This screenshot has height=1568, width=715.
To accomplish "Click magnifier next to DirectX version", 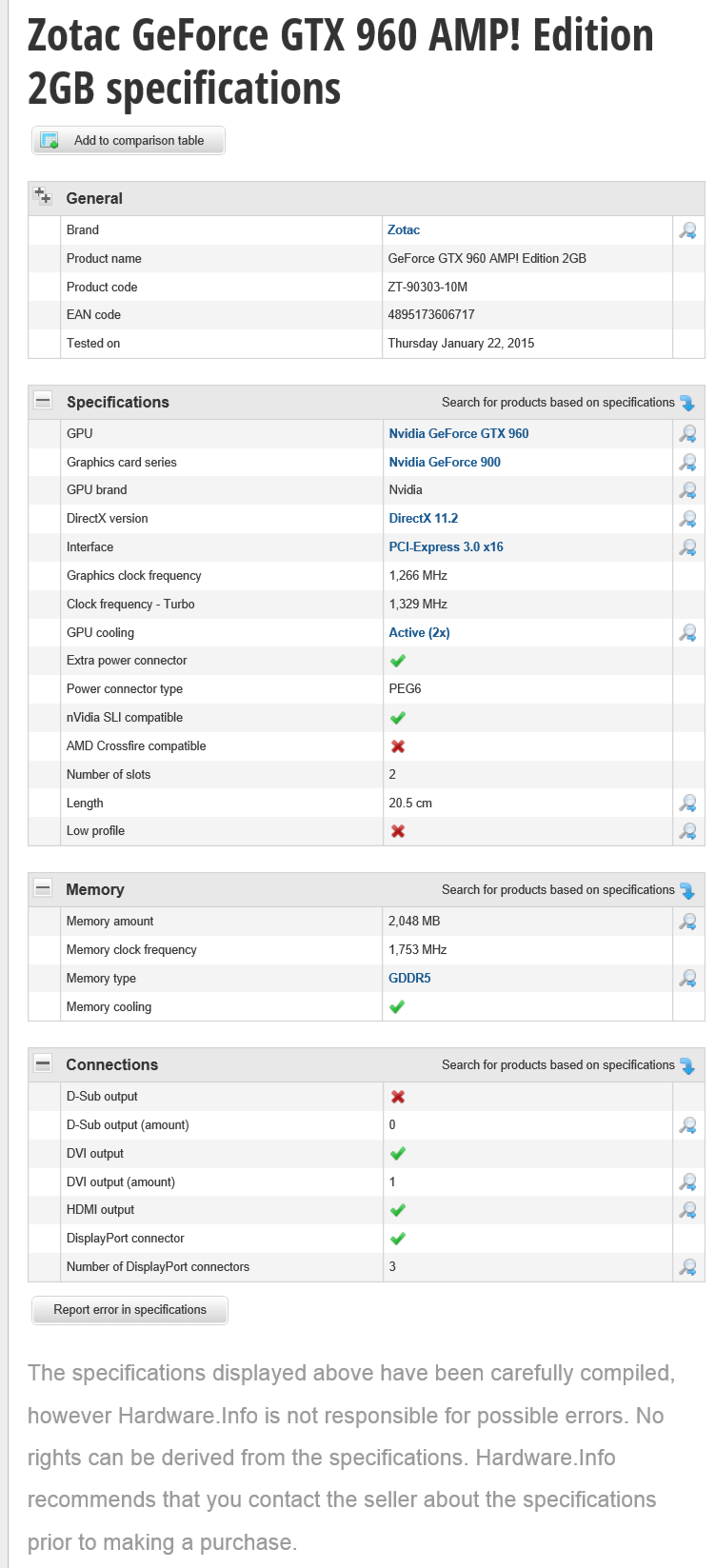I will click(x=687, y=519).
